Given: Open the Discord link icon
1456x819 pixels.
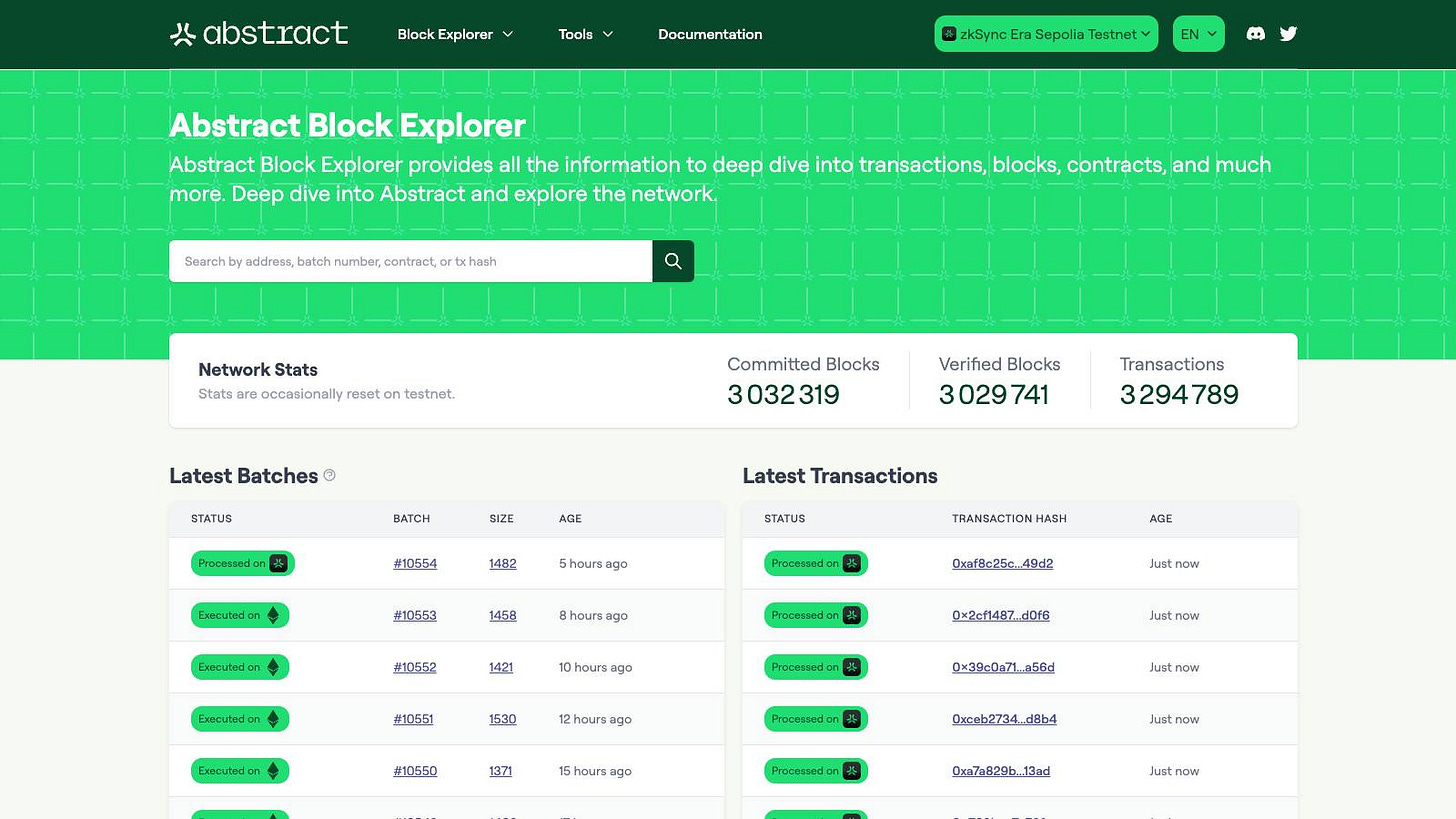Looking at the screenshot, I should tap(1255, 34).
